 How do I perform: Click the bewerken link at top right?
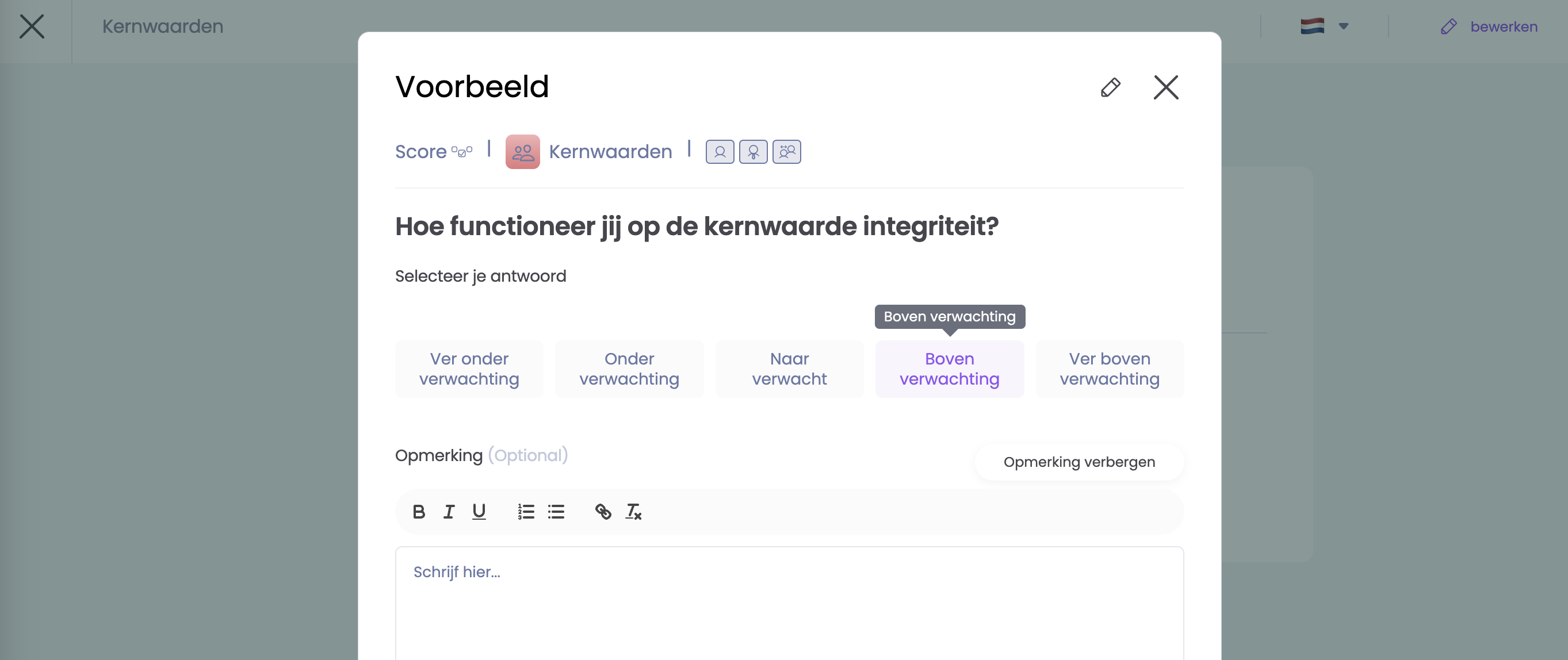click(1503, 26)
